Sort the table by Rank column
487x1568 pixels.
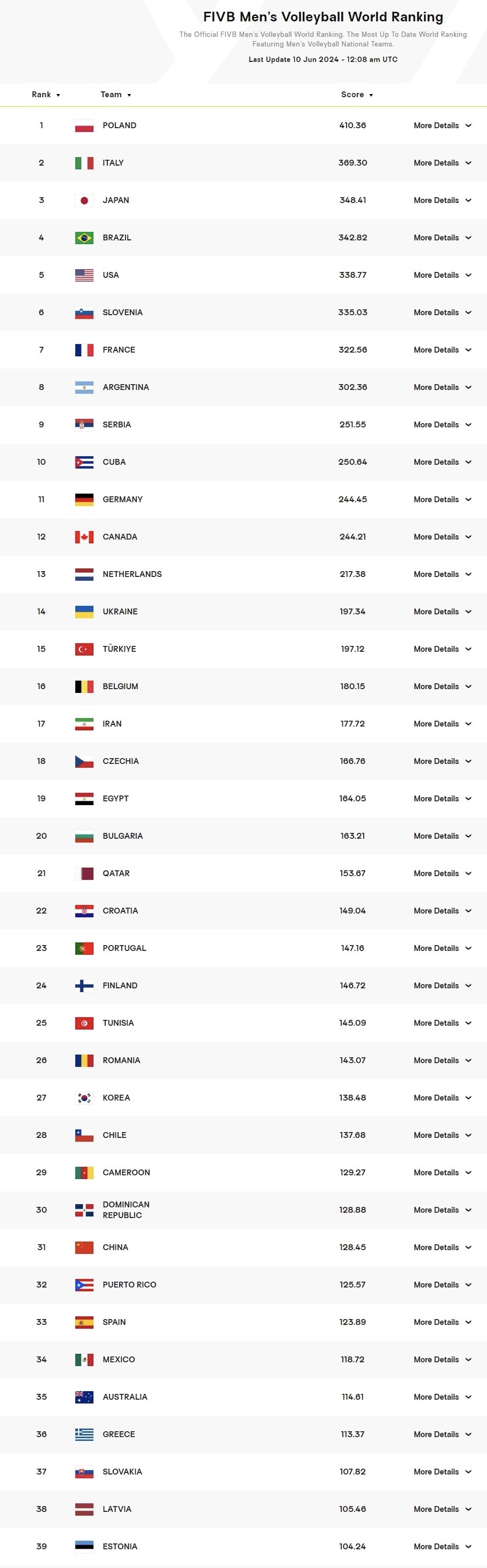pyautogui.click(x=46, y=95)
